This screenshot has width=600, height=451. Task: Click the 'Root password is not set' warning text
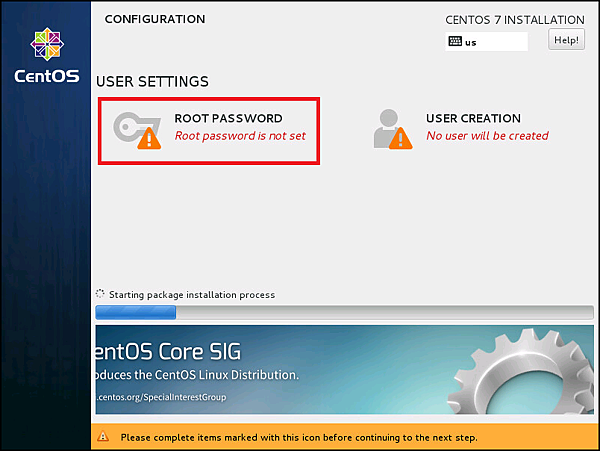coord(240,136)
